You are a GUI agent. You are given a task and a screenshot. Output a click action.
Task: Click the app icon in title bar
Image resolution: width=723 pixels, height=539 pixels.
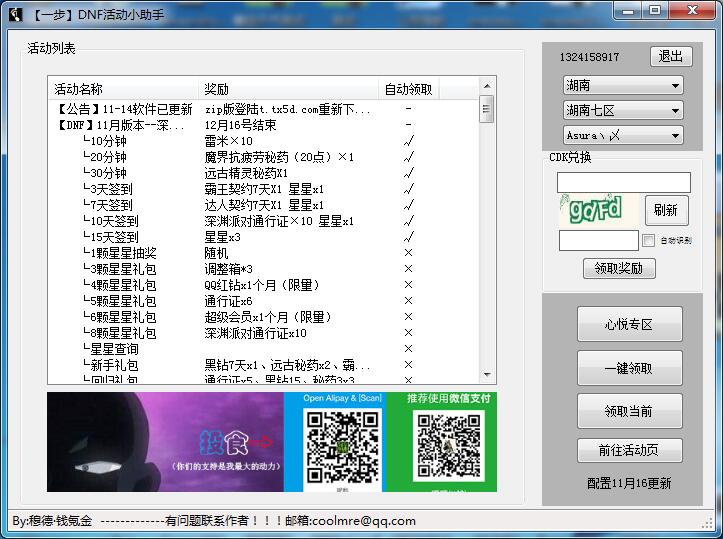pos(15,13)
